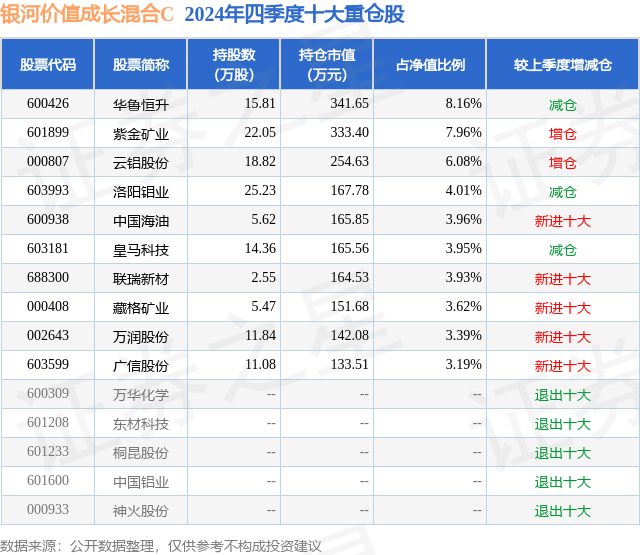The image size is (640, 555).
Task: Select stock code 000807
Action: (x=48, y=162)
